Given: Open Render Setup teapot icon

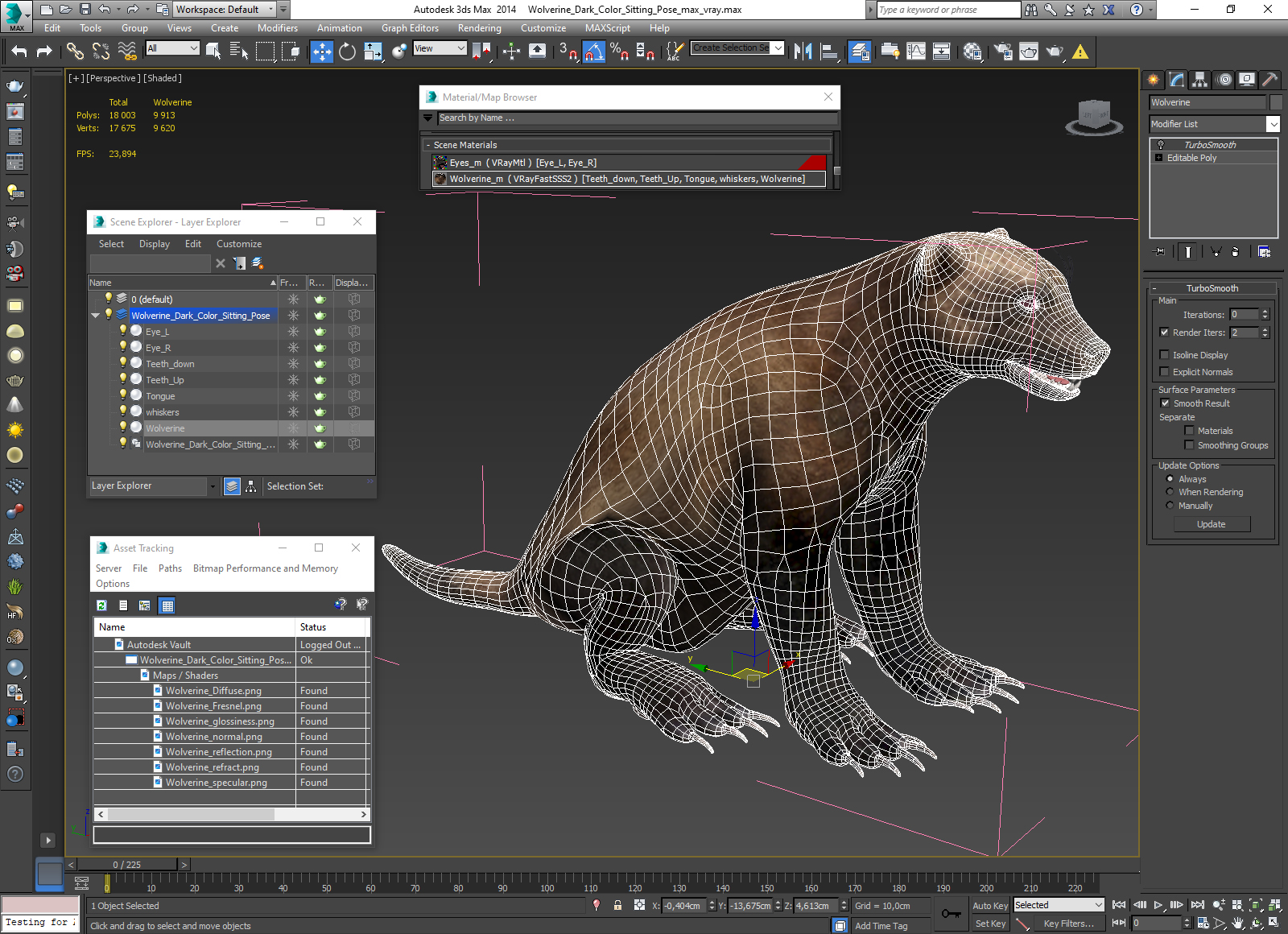Looking at the screenshot, I should pyautogui.click(x=1003, y=52).
